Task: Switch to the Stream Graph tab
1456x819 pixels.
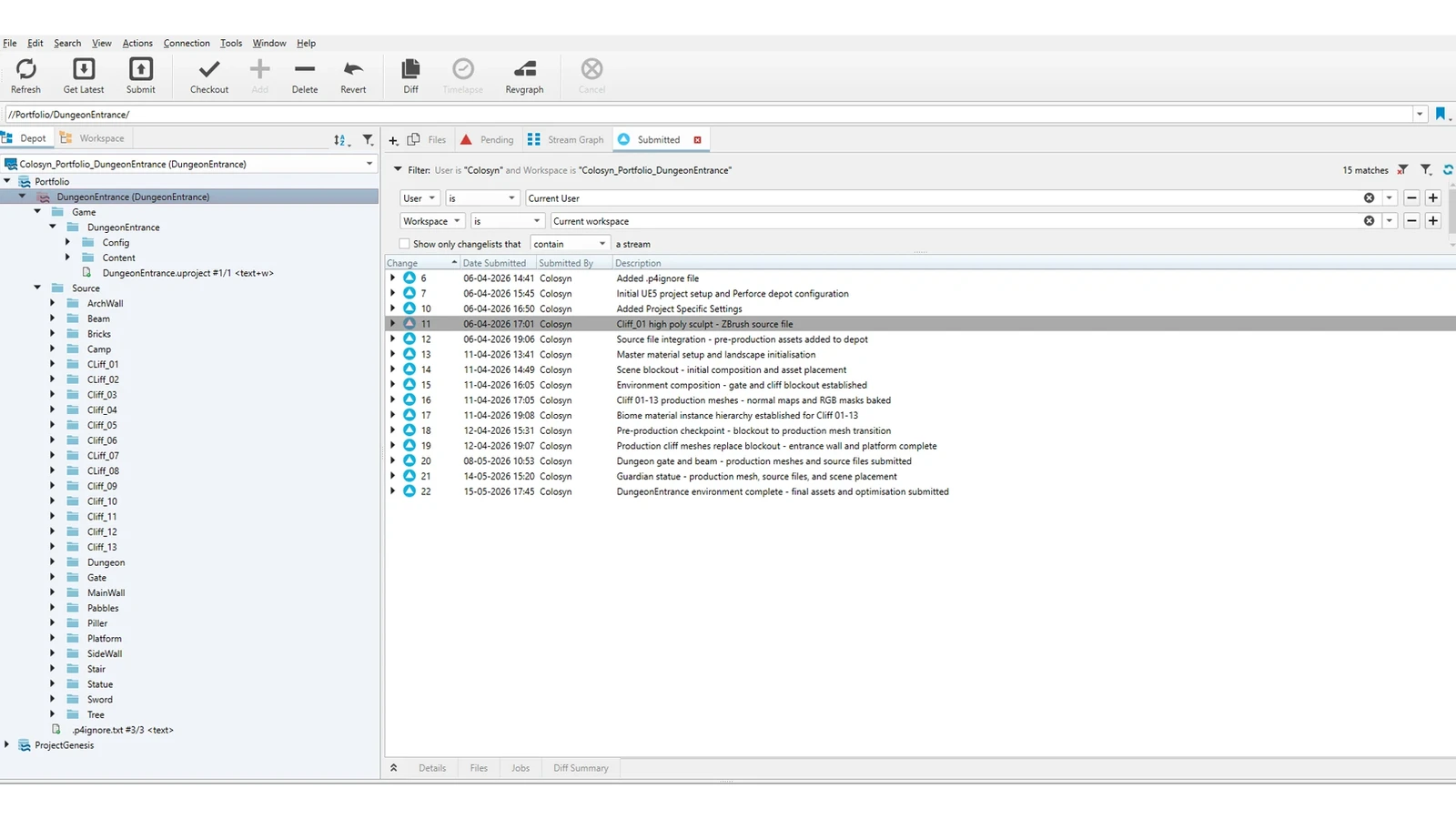Action: pyautogui.click(x=565, y=140)
